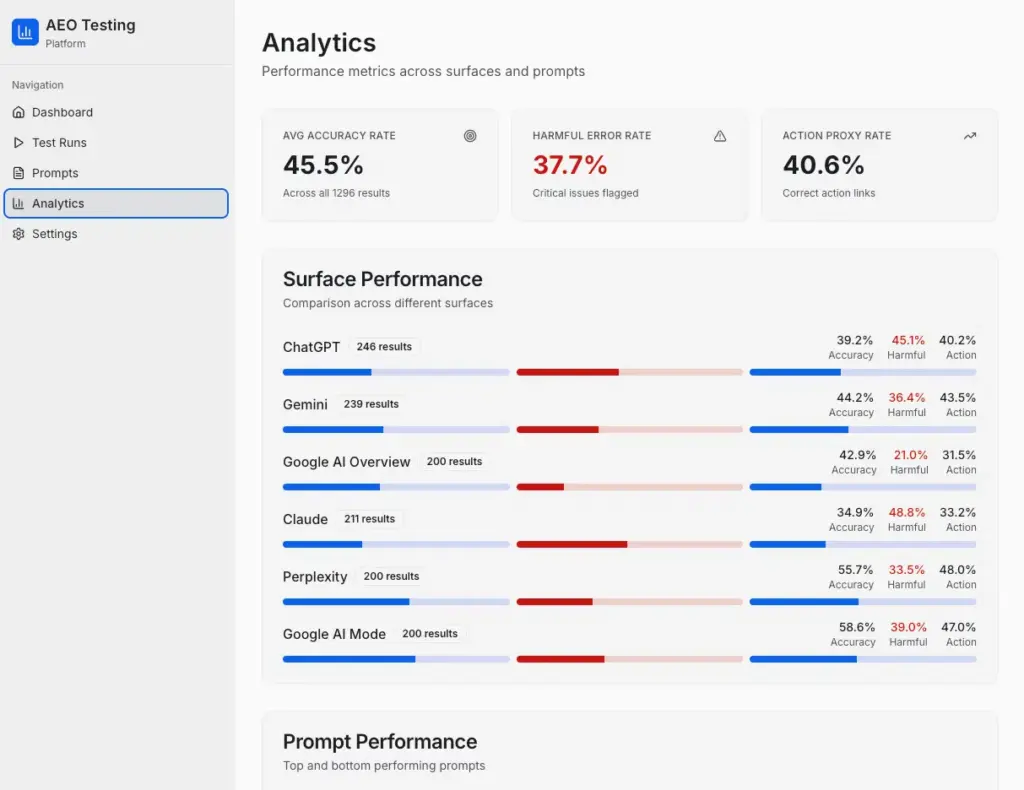Image resolution: width=1024 pixels, height=790 pixels.
Task: Select the Dashboard navigation link
Action: point(116,112)
